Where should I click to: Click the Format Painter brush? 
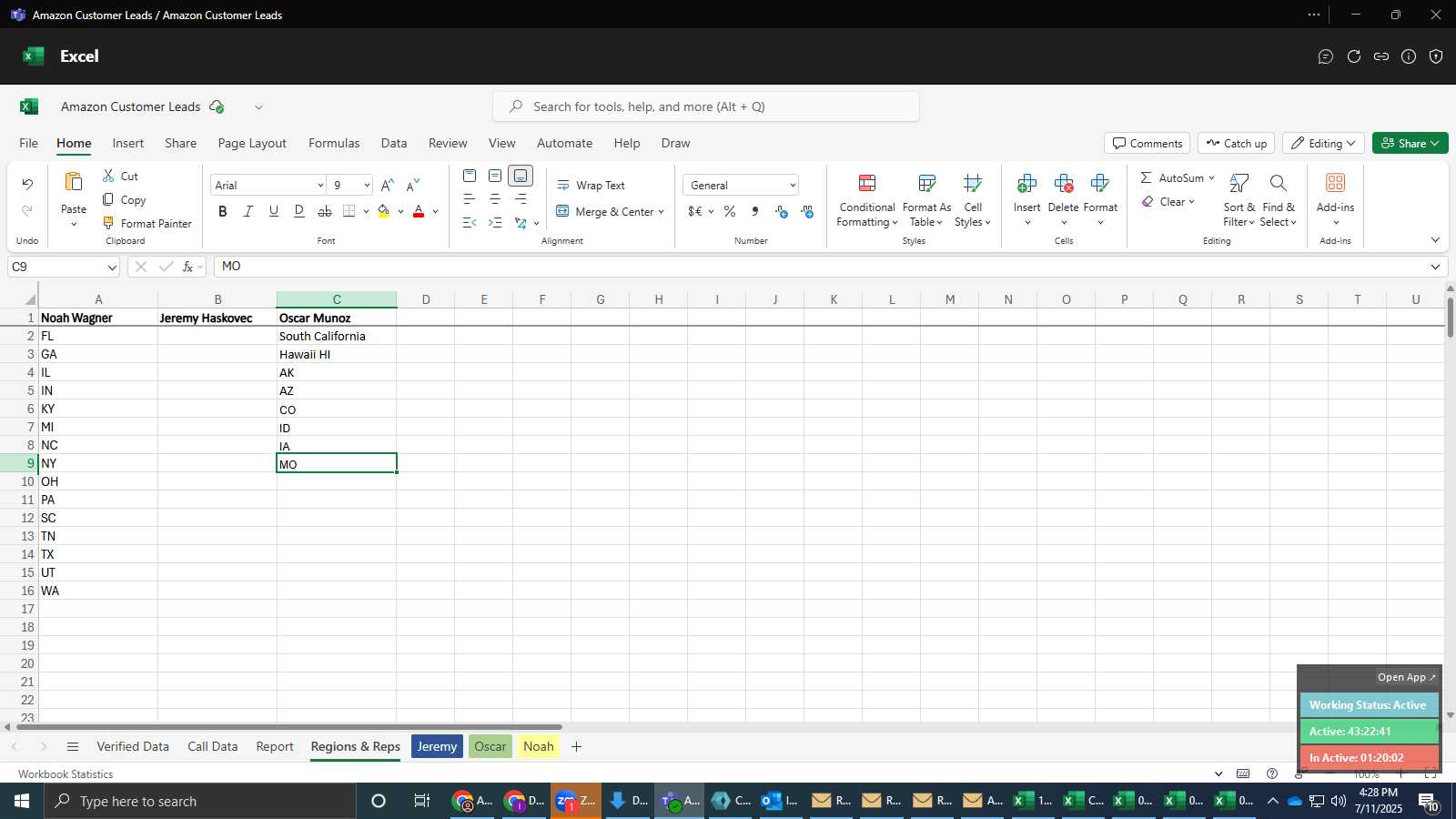(x=108, y=223)
